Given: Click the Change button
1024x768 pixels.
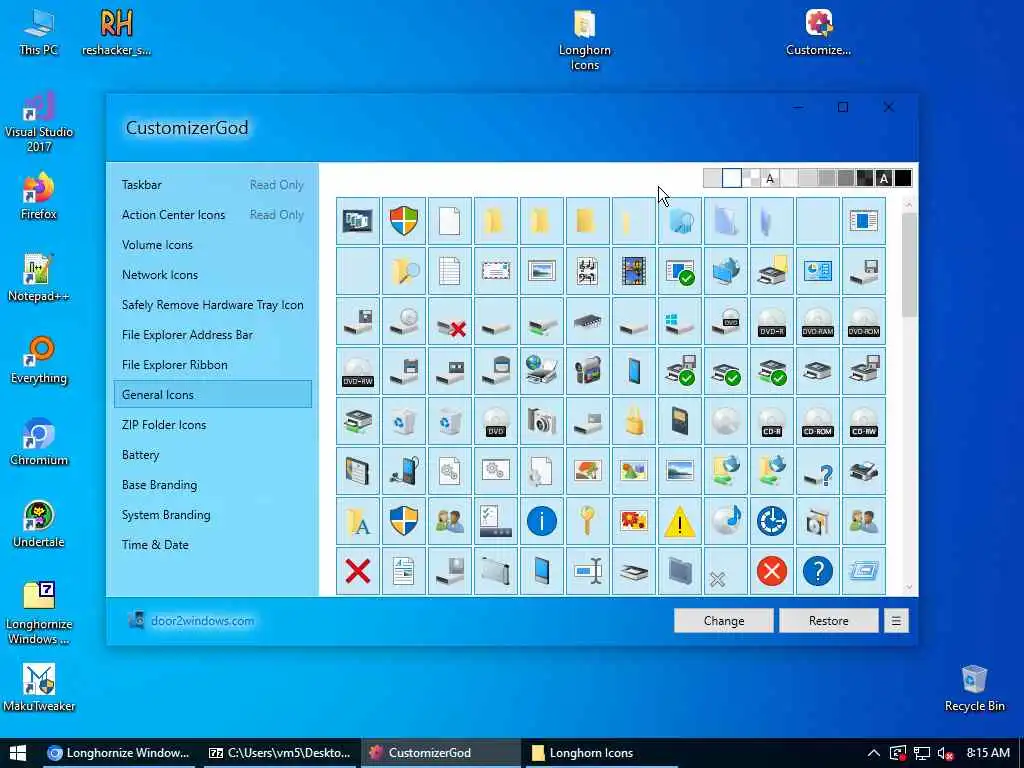Looking at the screenshot, I should (x=724, y=621).
